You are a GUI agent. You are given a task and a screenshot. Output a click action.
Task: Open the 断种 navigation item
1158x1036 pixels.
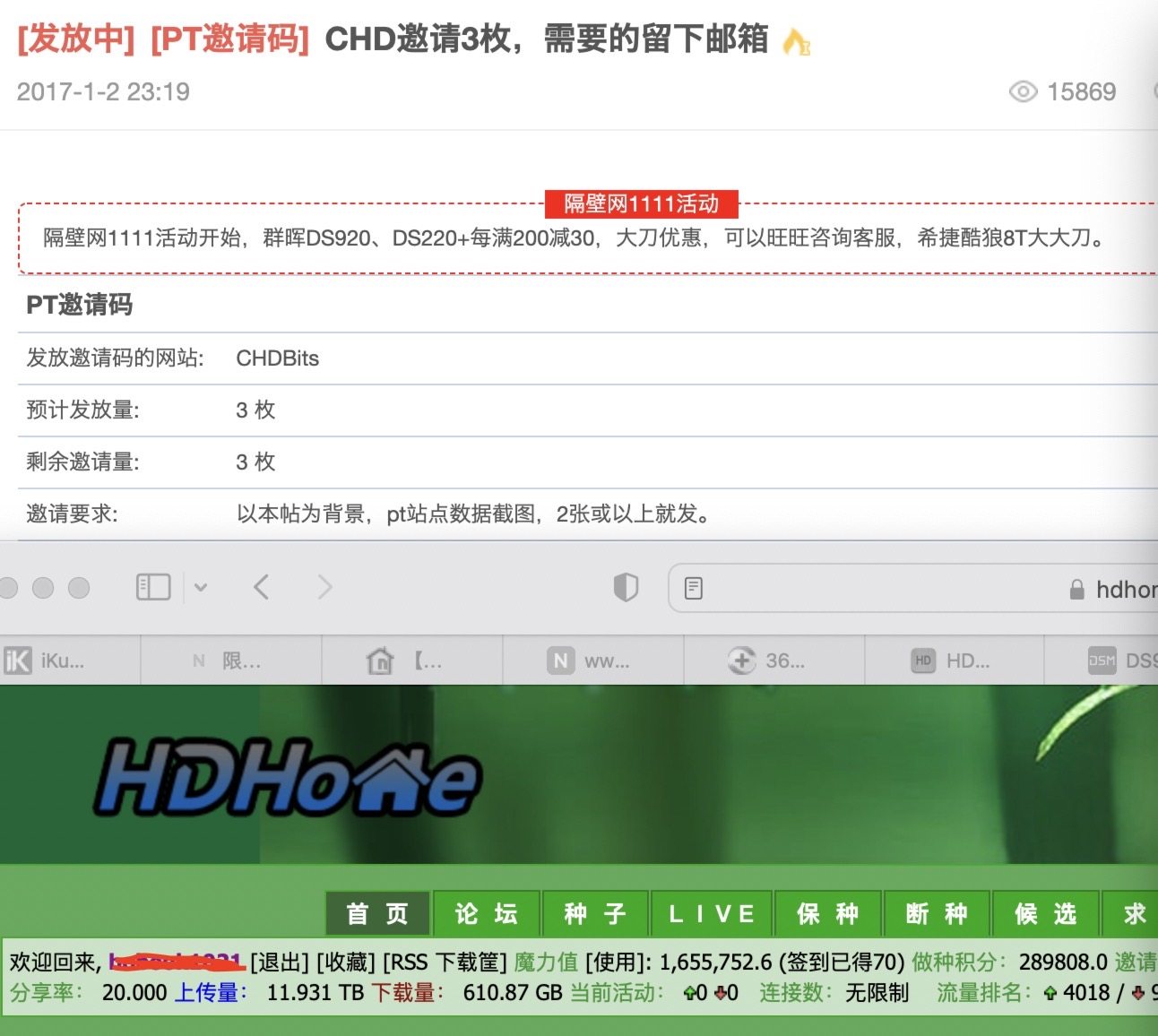[937, 913]
